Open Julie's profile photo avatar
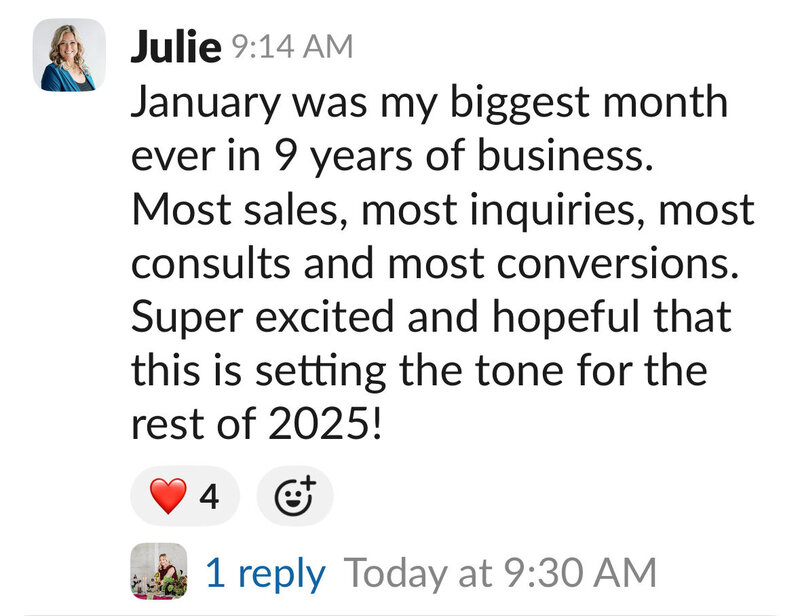800x616 pixels. tap(68, 55)
